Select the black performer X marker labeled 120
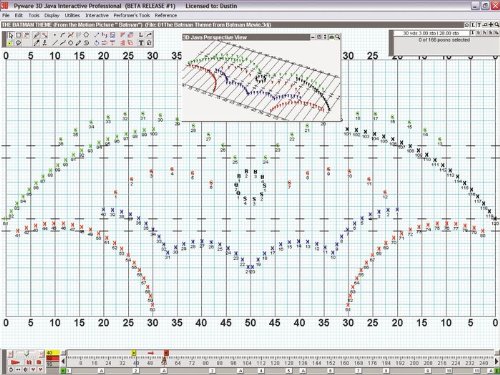This screenshot has height=375, width=500. tap(495, 219)
